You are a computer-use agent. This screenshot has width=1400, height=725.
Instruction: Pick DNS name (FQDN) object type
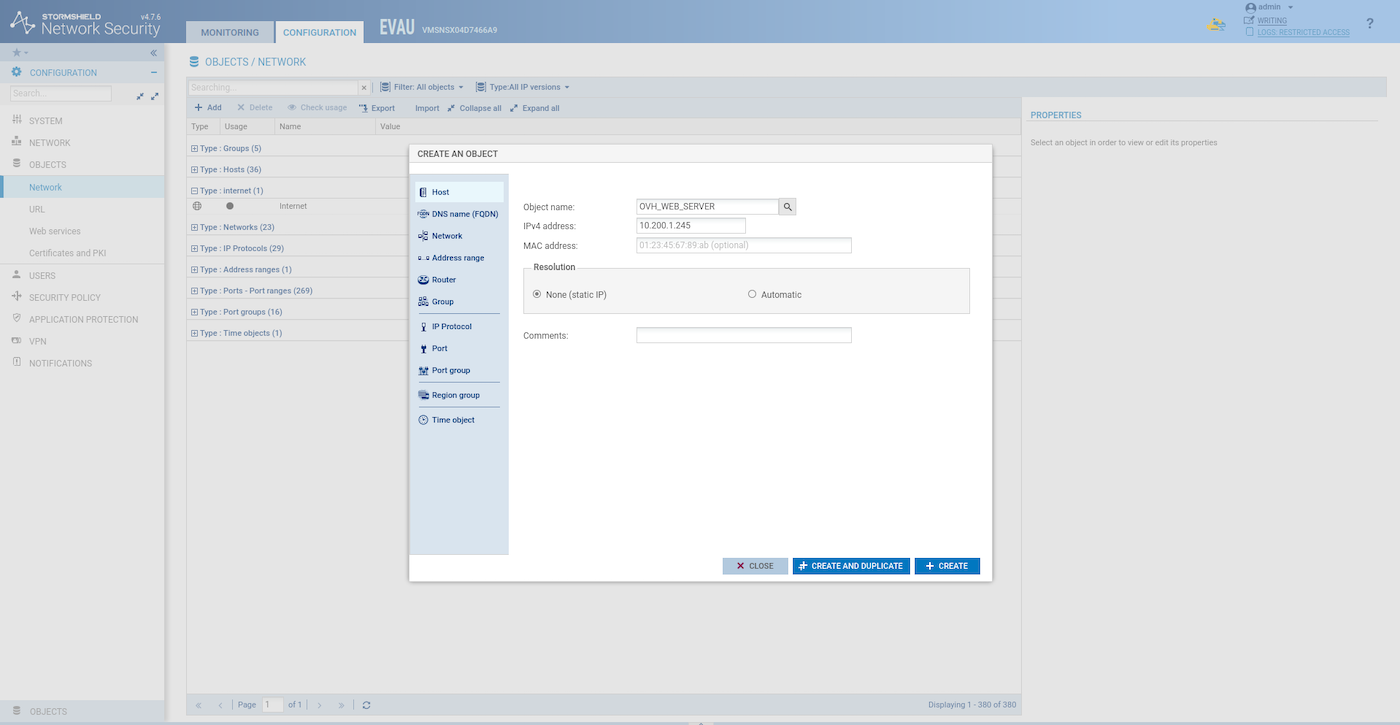pyautogui.click(x=464, y=214)
